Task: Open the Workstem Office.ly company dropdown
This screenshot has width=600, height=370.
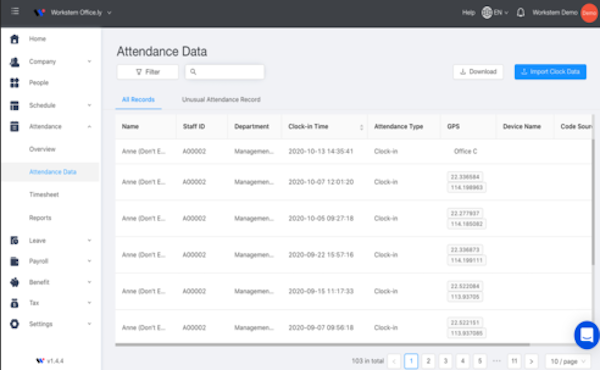Action: (81, 13)
